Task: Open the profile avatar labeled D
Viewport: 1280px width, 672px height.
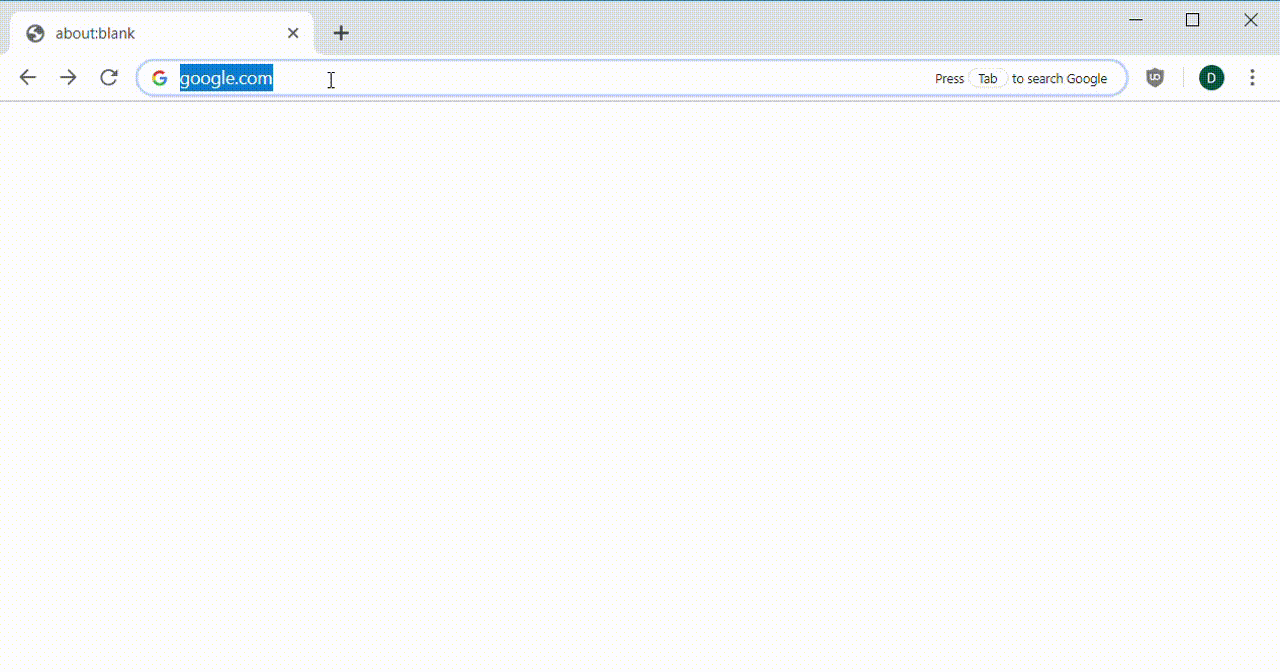Action: [1211, 78]
